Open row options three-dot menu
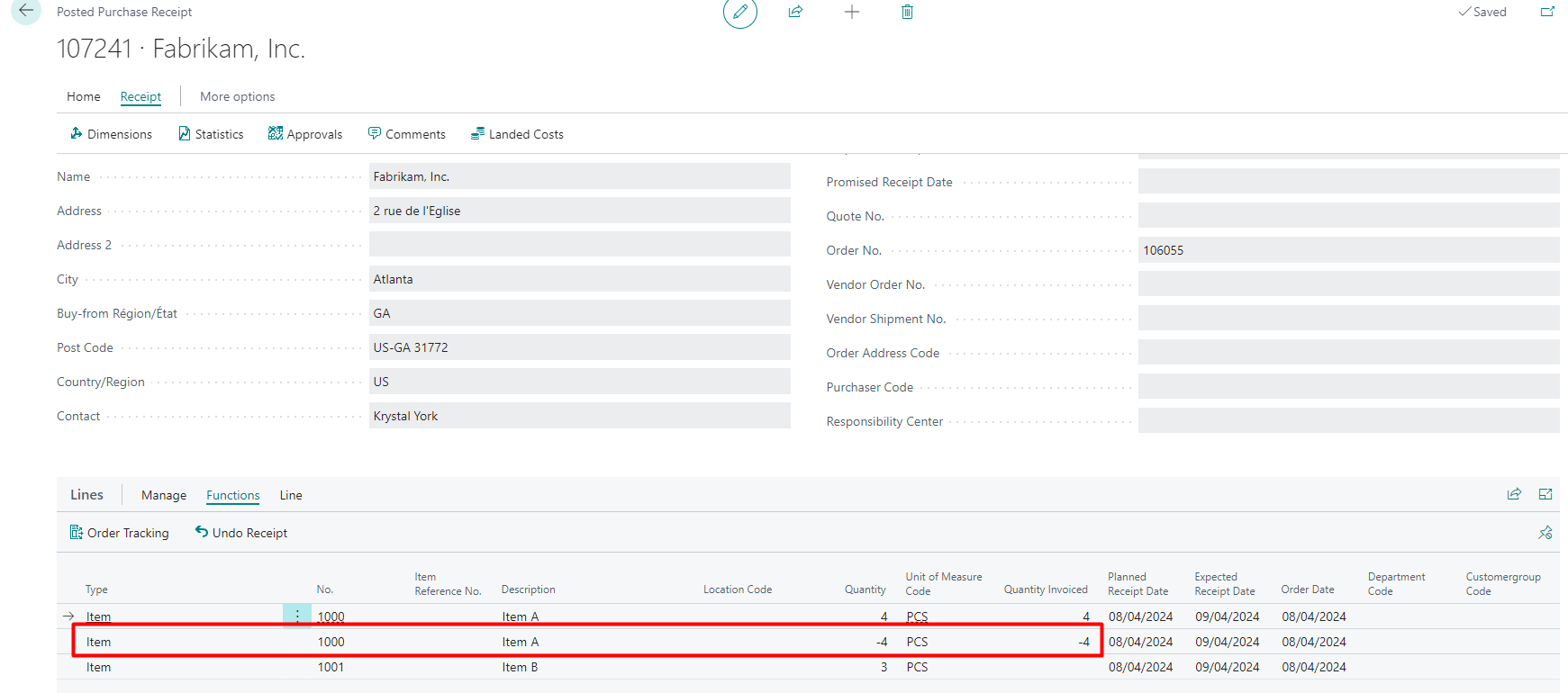 [x=297, y=616]
